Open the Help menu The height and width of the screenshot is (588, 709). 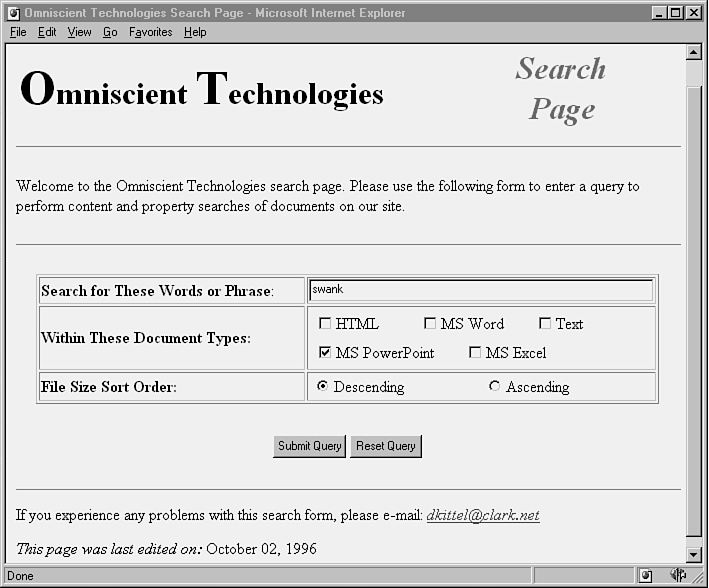point(195,32)
